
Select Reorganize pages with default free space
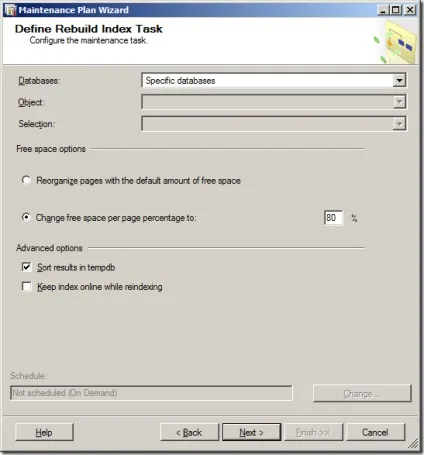pos(26,180)
